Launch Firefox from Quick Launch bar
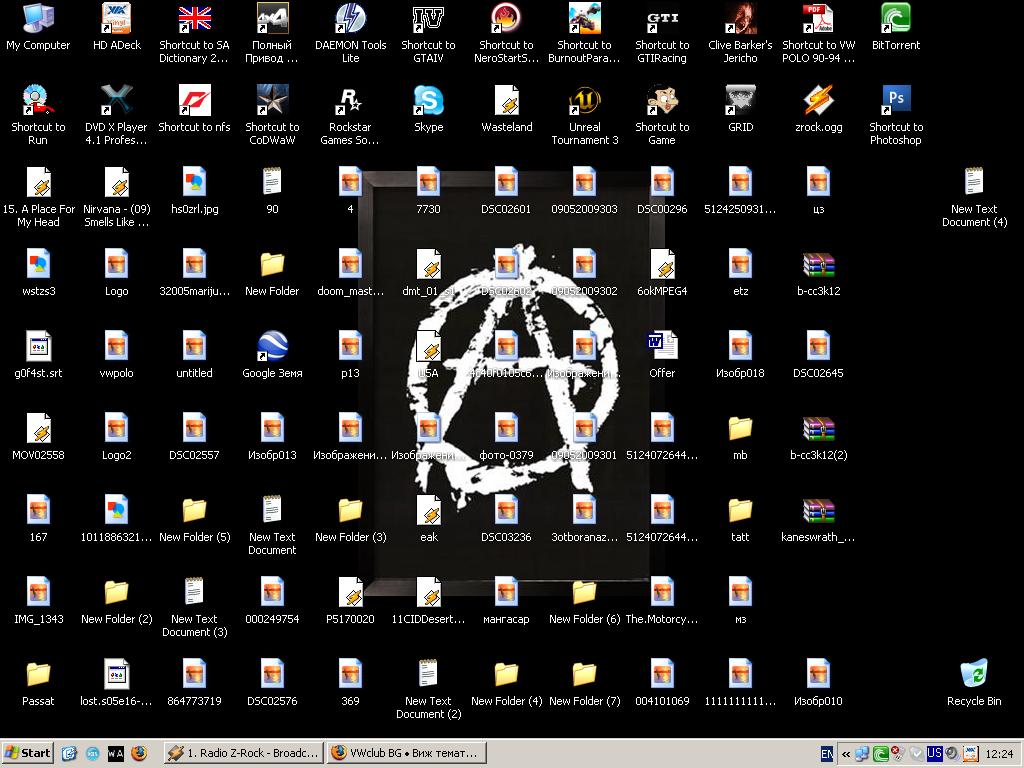This screenshot has height=768, width=1024. pos(139,753)
